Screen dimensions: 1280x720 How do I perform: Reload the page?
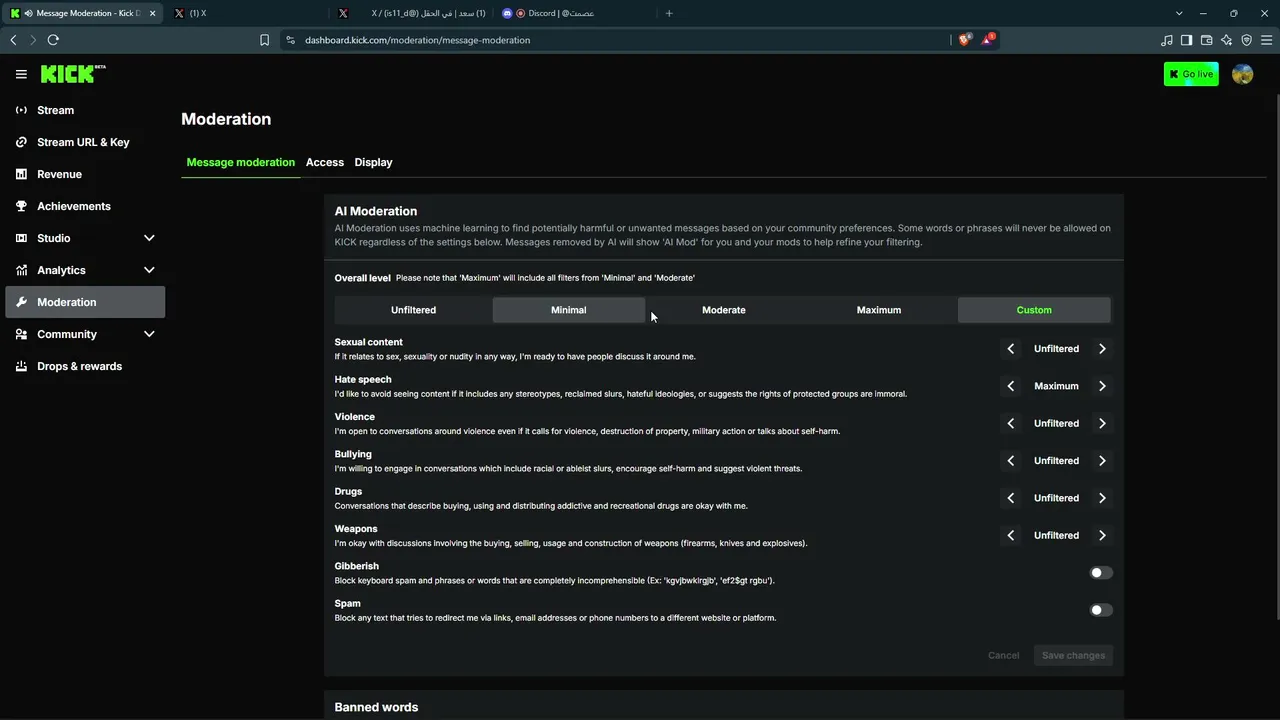tap(53, 40)
